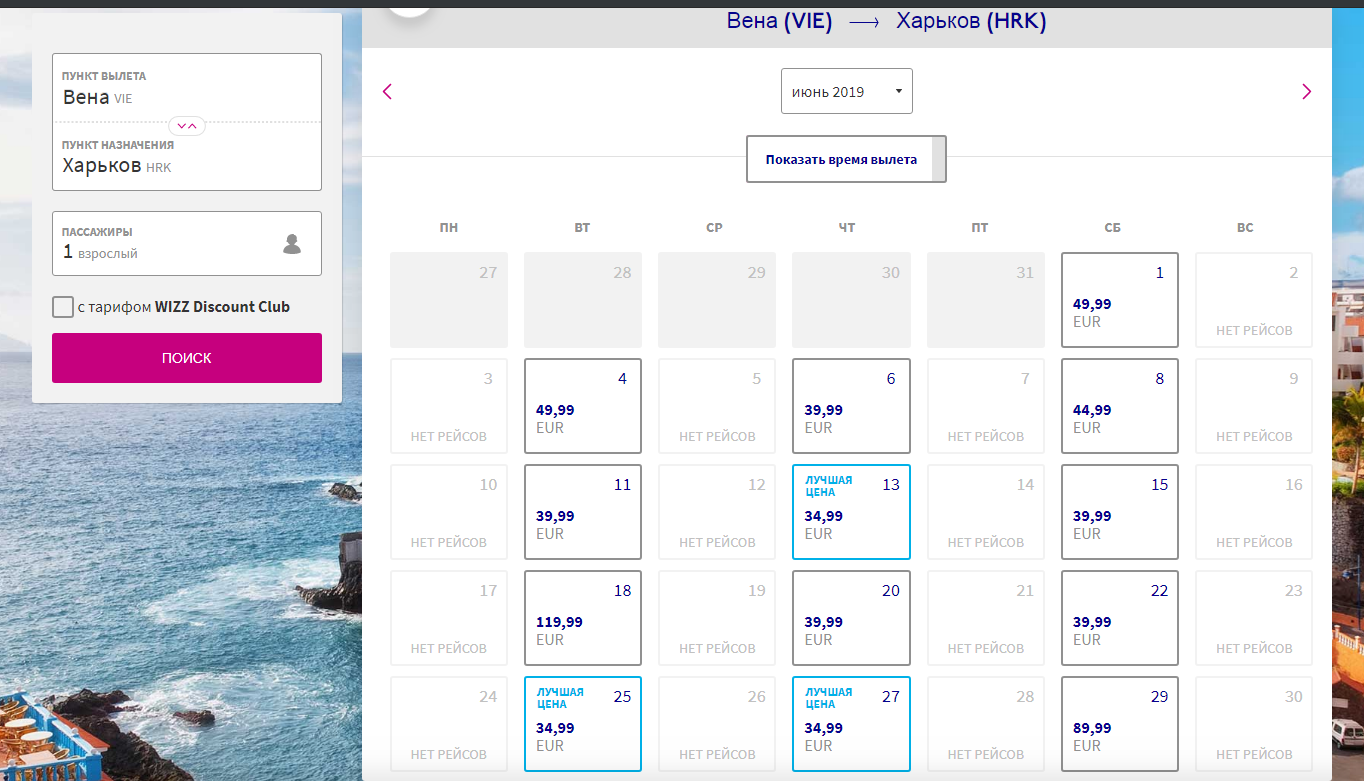Click June 3 cell with no flights
The height and width of the screenshot is (781, 1364).
(449, 406)
